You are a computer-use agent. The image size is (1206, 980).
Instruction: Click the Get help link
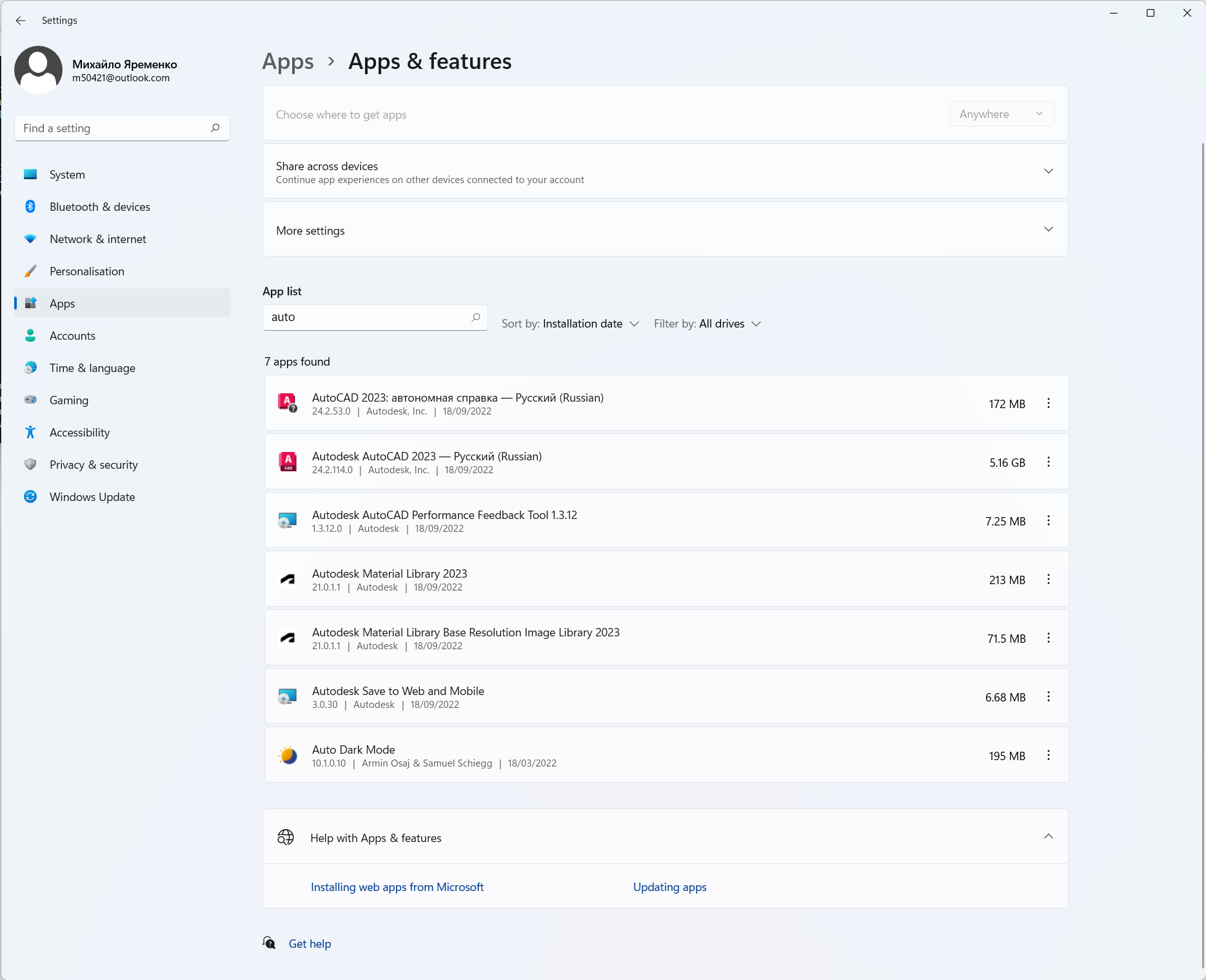(310, 944)
